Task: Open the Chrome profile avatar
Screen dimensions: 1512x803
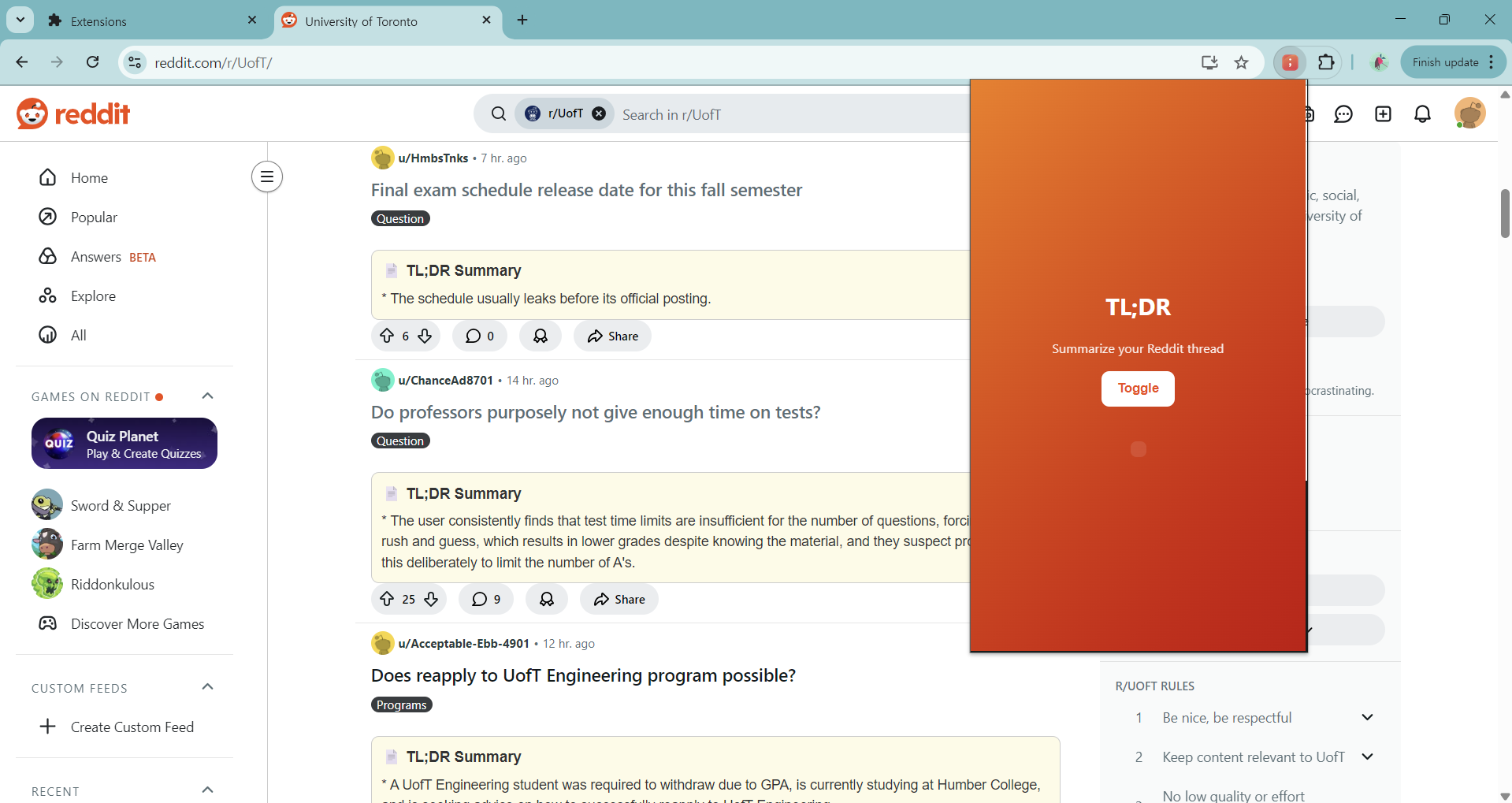Action: tap(1379, 62)
